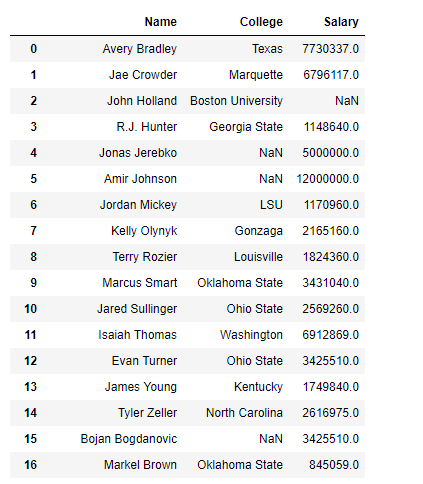The height and width of the screenshot is (484, 423).
Task: Click the Bojan Bogdanovic name cell
Action: tap(129, 439)
